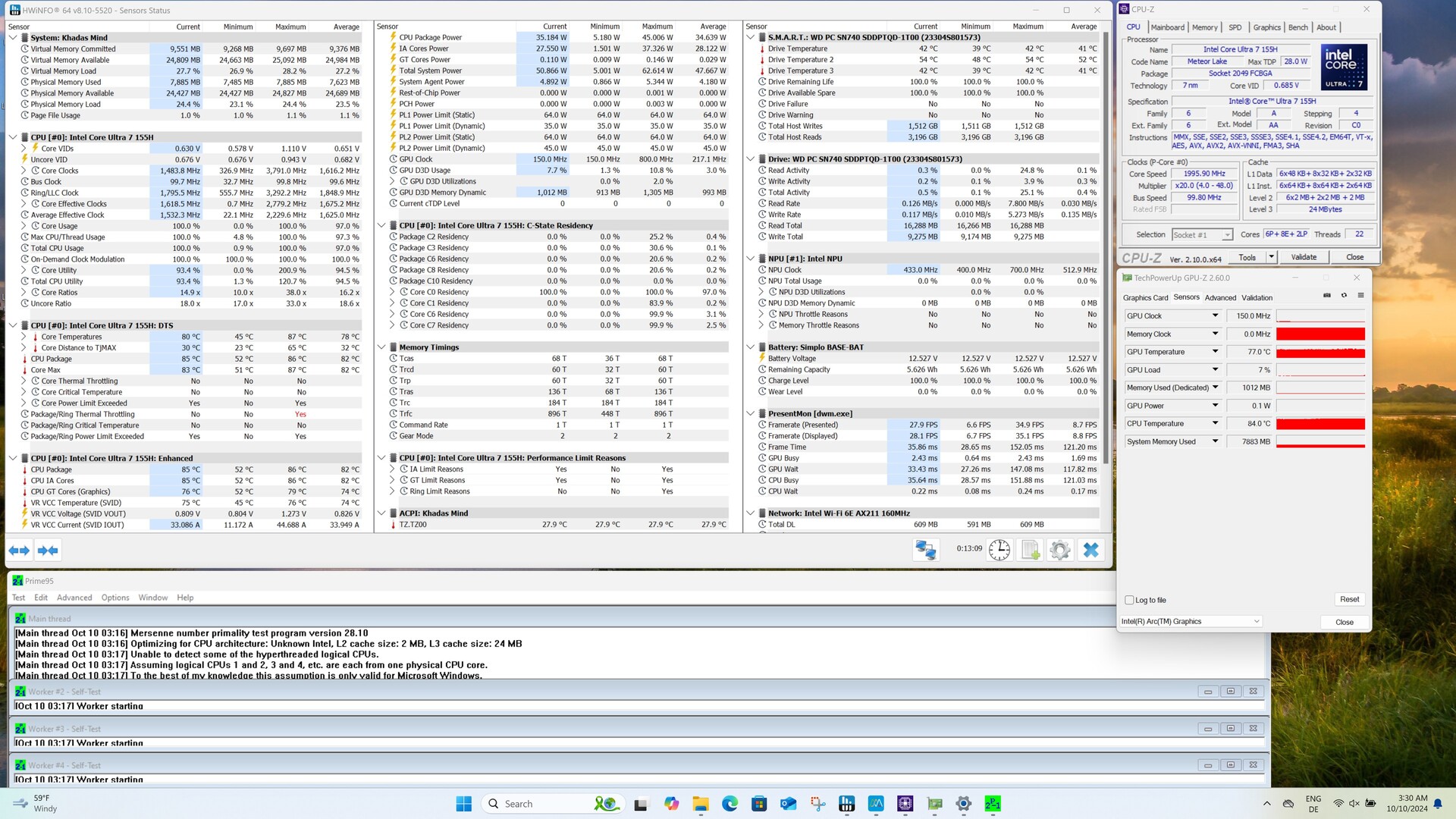Open Microsoft Edge from taskbar

coord(730,804)
